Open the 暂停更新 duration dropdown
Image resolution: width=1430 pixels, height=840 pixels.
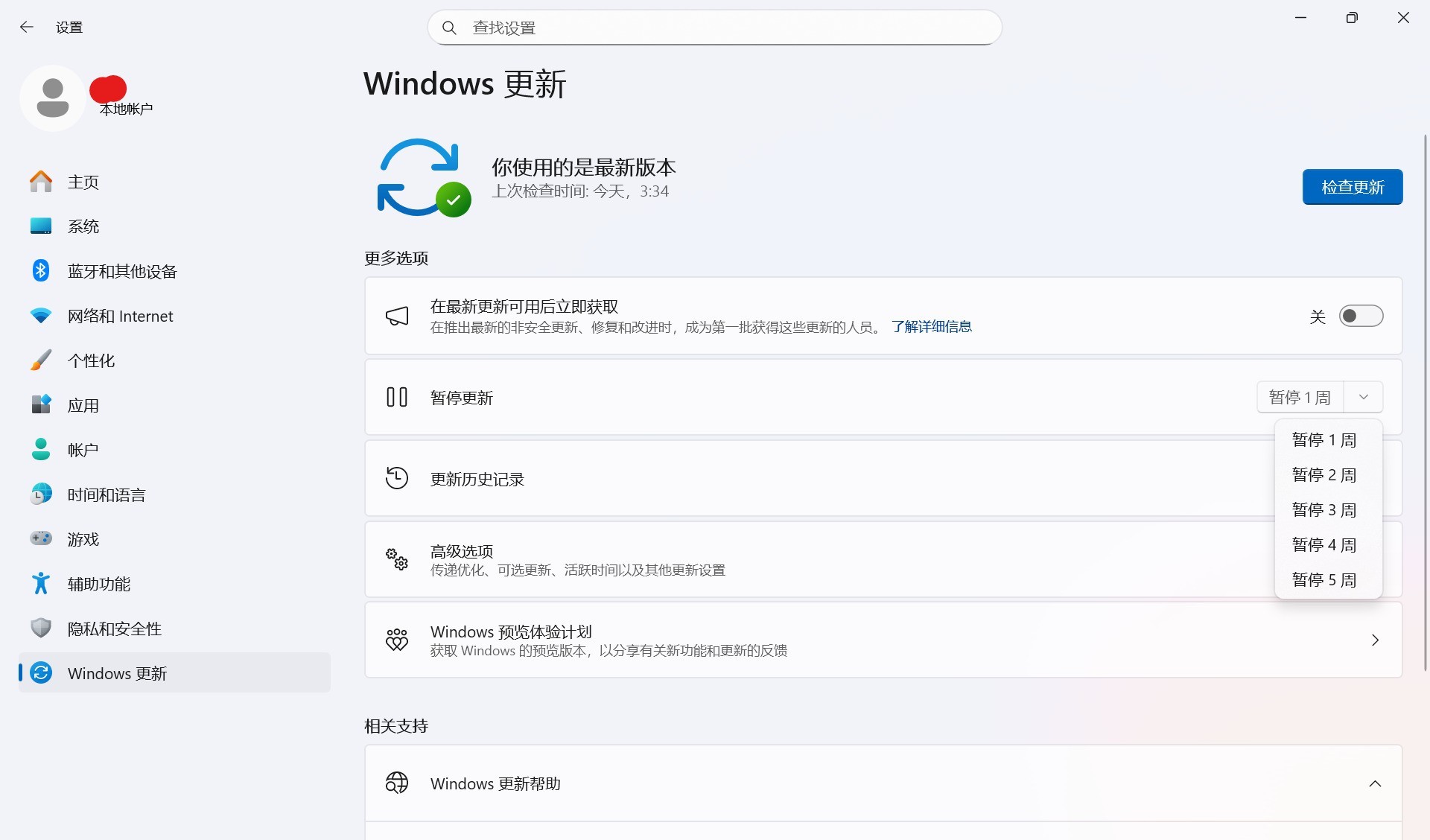[1363, 397]
